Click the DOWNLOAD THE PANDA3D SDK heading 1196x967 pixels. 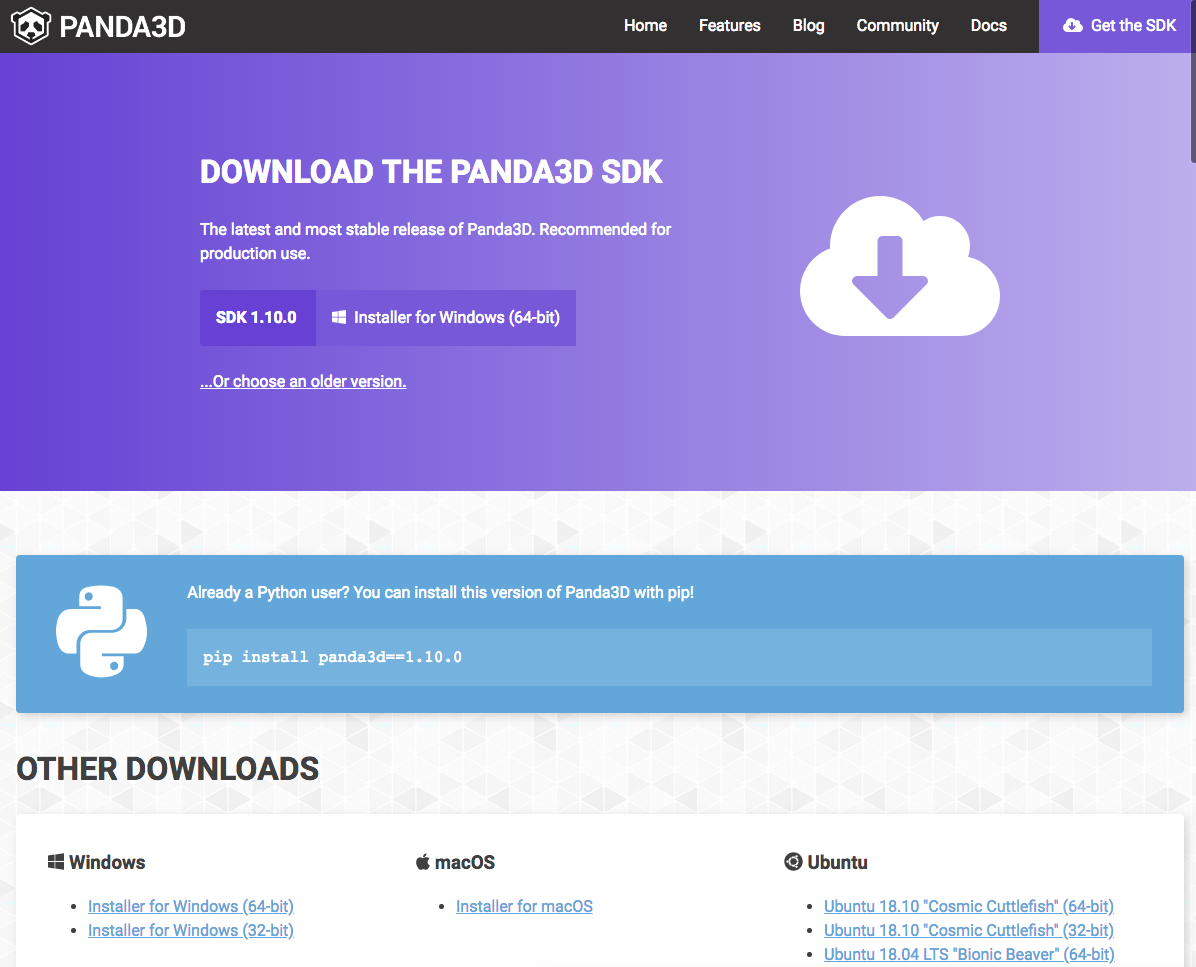(x=431, y=172)
